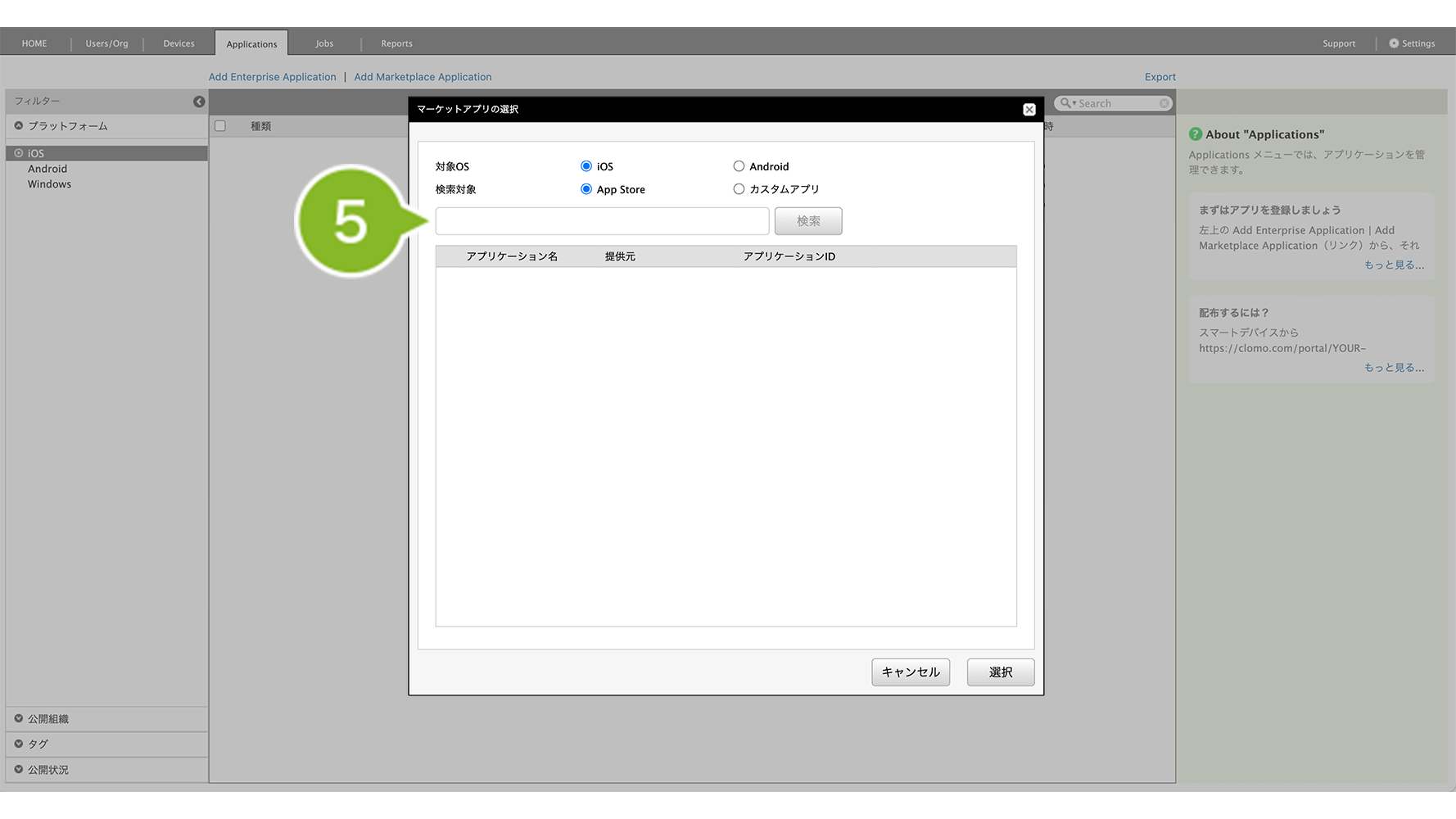This screenshot has width=1456, height=819.
Task: Expand the 公開状況 filter section
Action: (19, 769)
